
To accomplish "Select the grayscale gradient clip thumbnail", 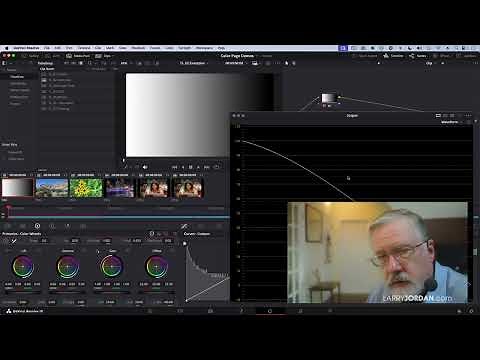I will [x=18, y=188].
